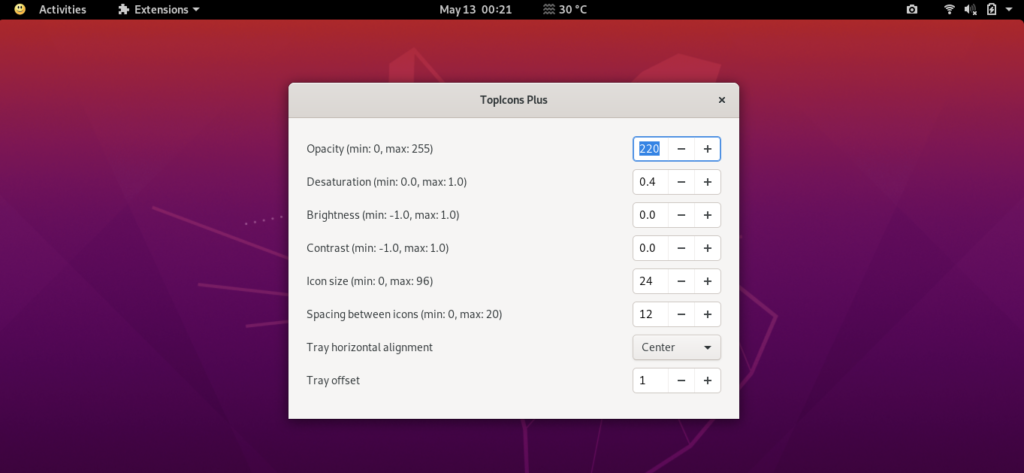The image size is (1024, 473).
Task: Close the TopIcons Plus dialog
Action: click(x=722, y=100)
